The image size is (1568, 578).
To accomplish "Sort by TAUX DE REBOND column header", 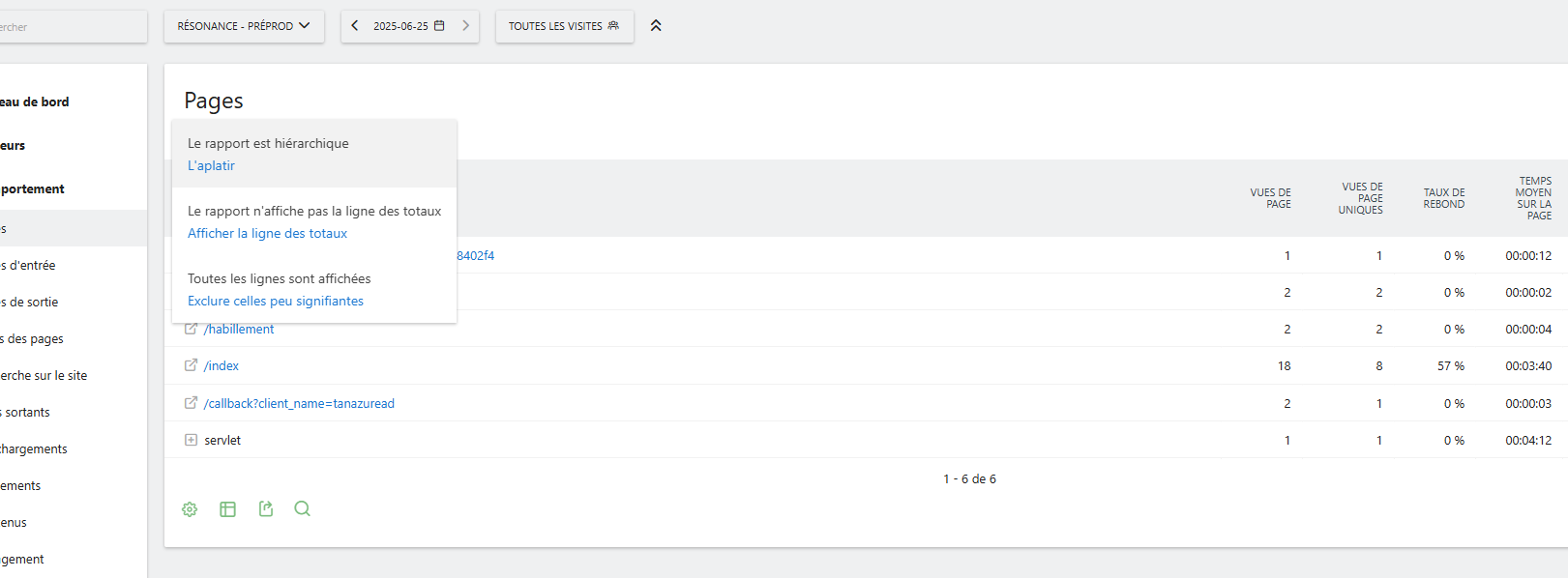I will tap(1443, 198).
